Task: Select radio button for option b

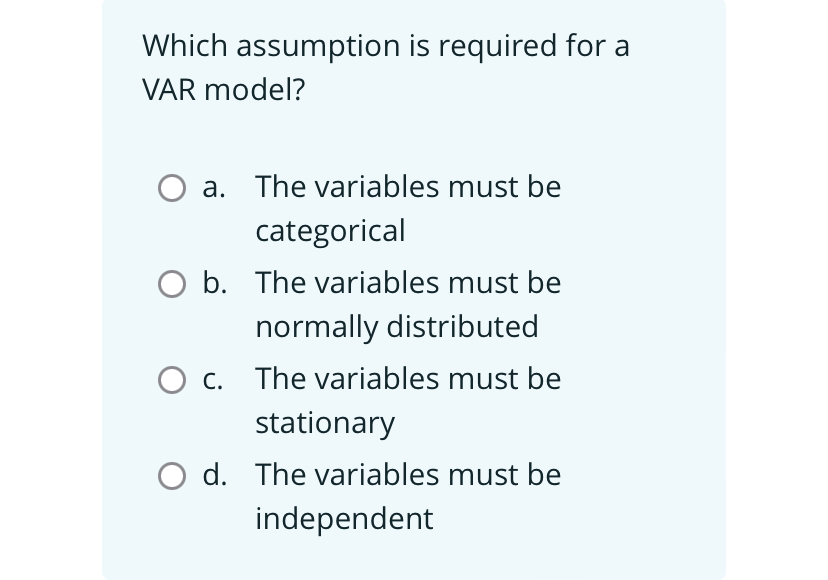Action: (x=172, y=284)
